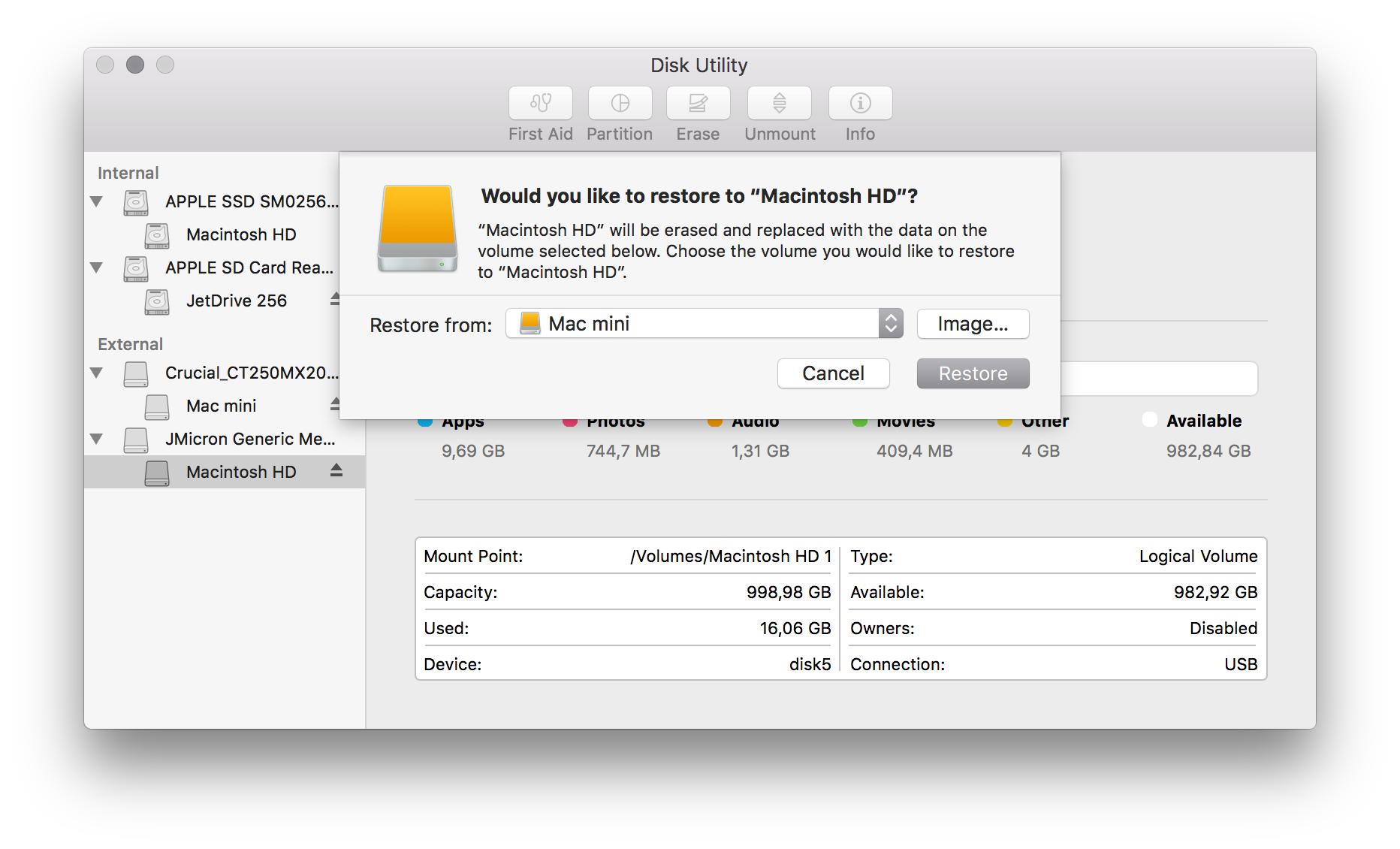Open the Restore from dropdown showing Mac mini
The width and height of the screenshot is (1400, 849).
point(705,324)
